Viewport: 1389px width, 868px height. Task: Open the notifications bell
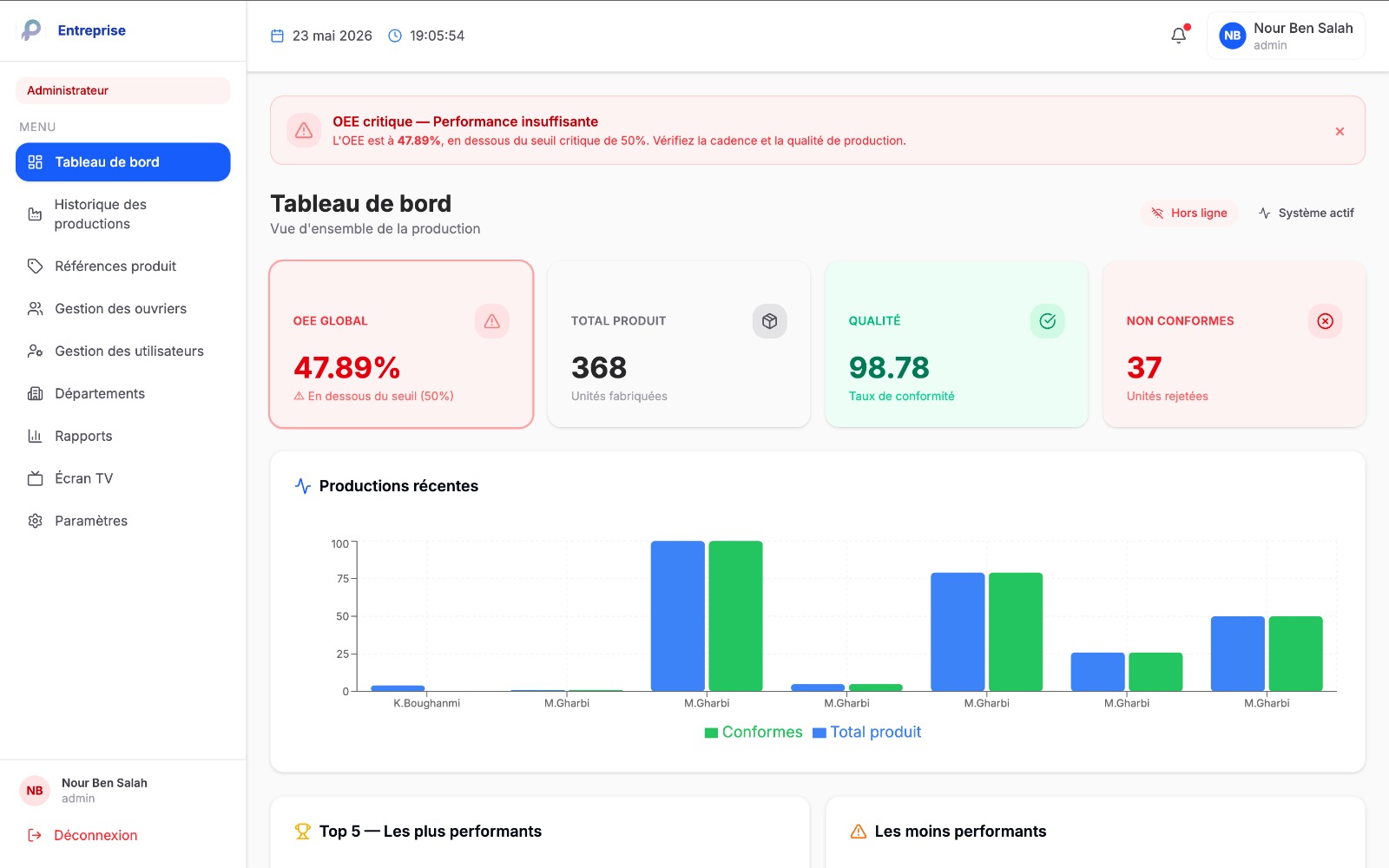tap(1179, 36)
